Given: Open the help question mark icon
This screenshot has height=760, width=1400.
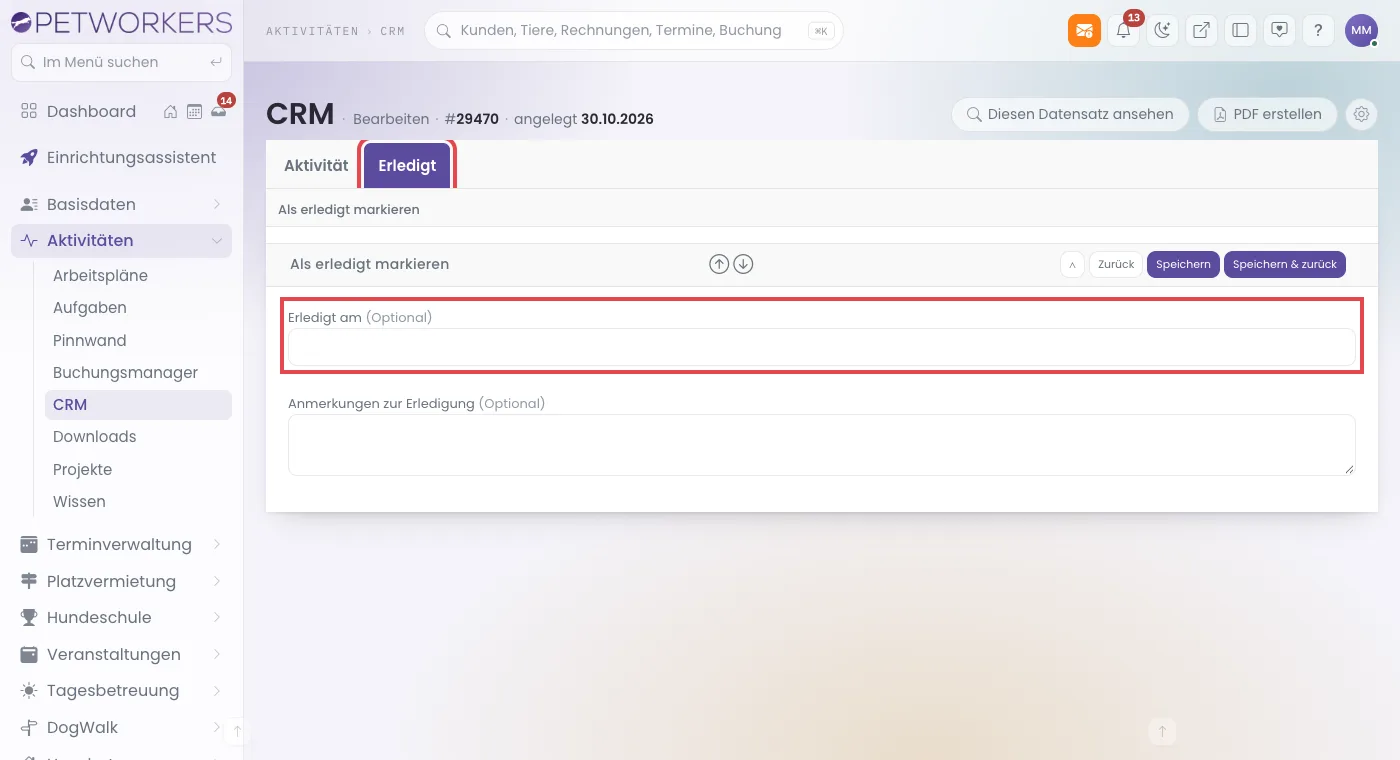Looking at the screenshot, I should 1318,30.
